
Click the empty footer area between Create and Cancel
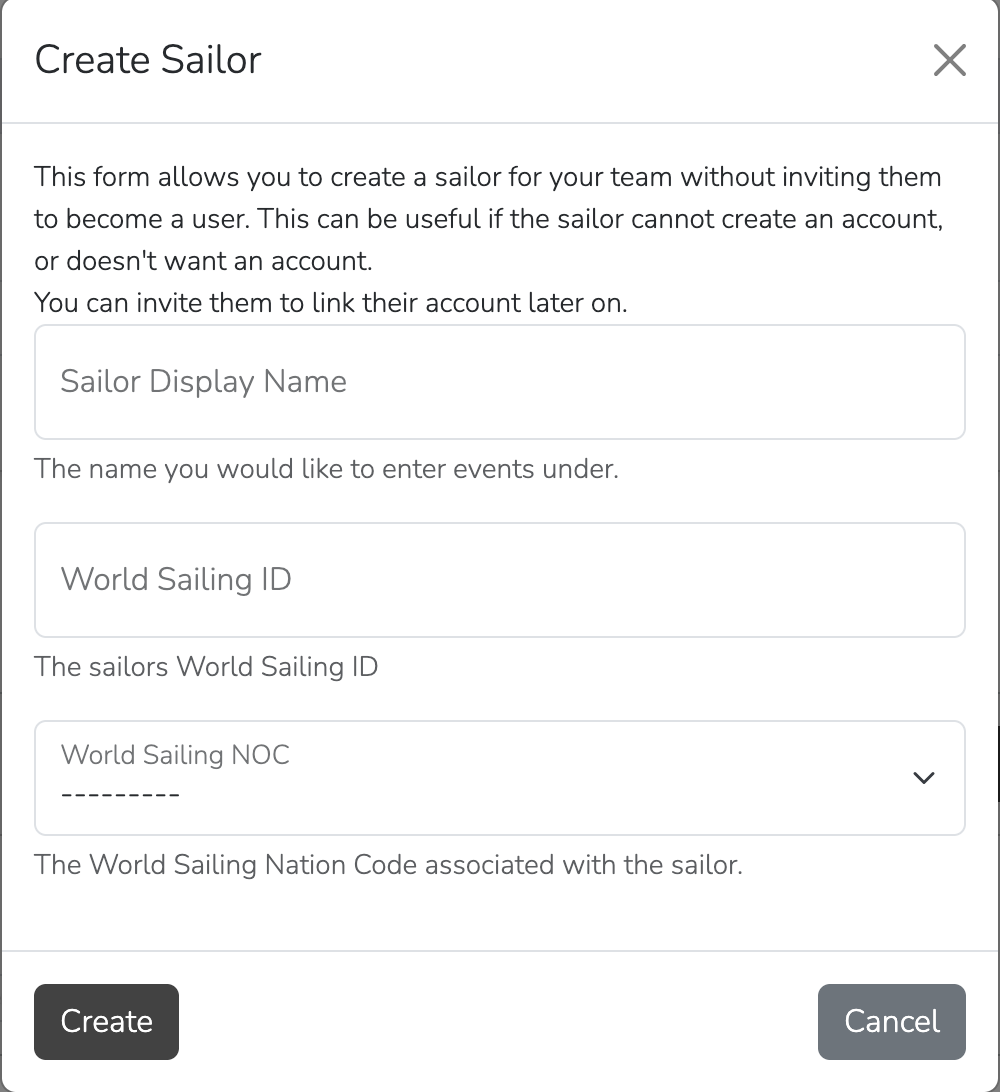click(x=500, y=1021)
